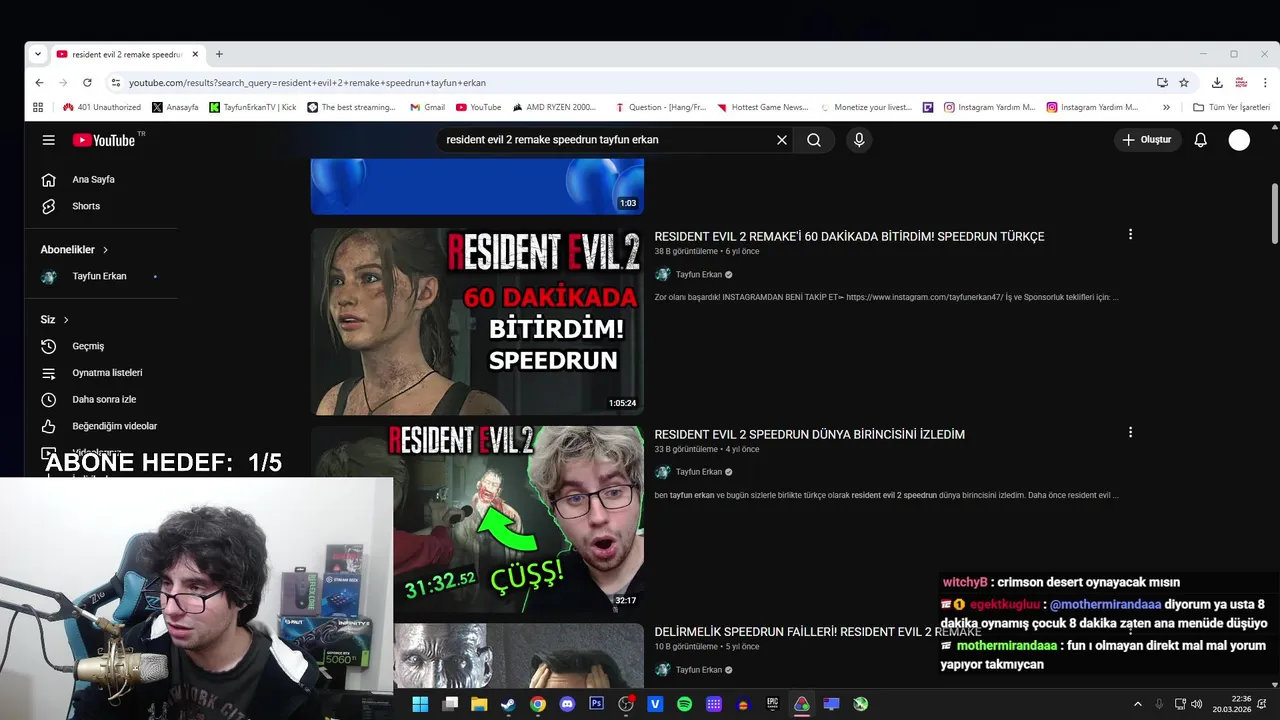Viewport: 1280px width, 720px height.
Task: Go to the YouTube logo home link
Action: (104, 140)
